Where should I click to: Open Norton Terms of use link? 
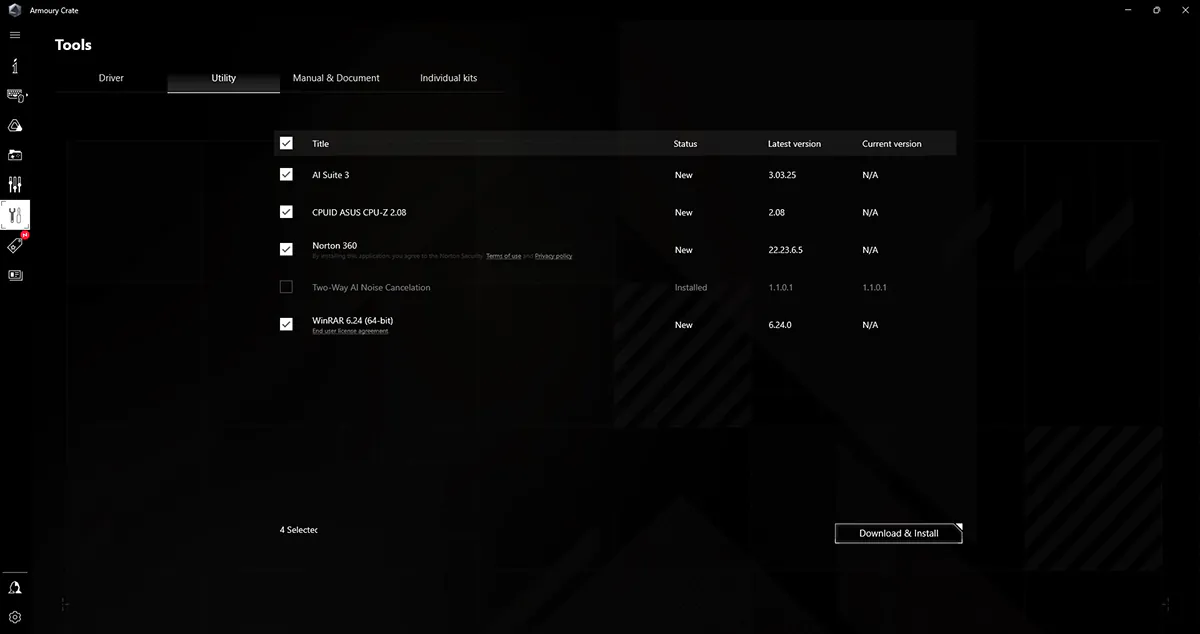point(503,257)
